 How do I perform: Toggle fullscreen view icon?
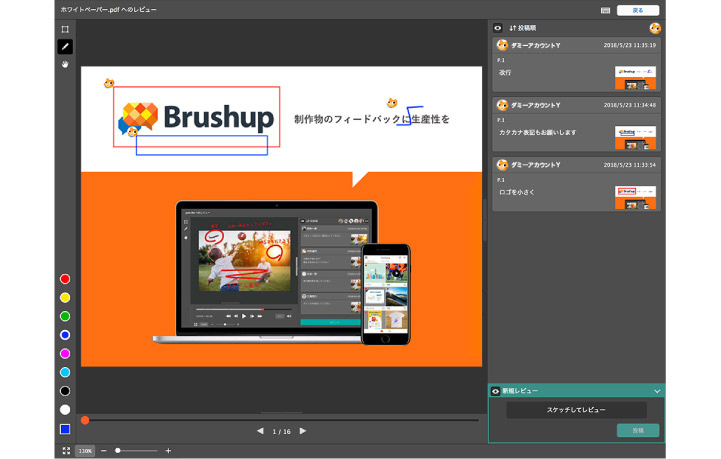click(66, 451)
